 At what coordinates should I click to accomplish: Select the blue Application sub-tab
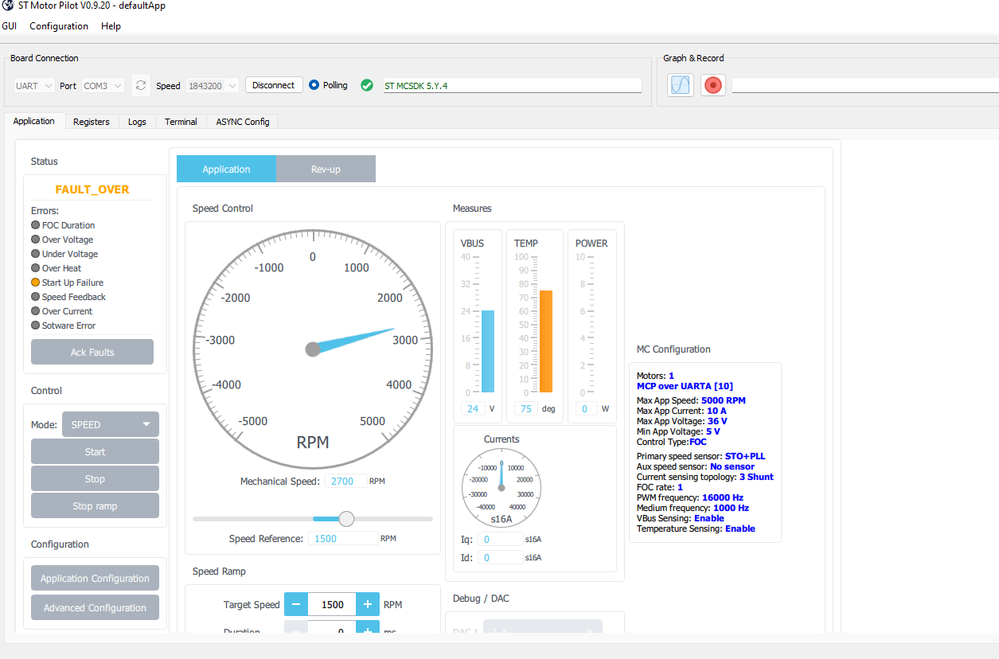click(226, 169)
